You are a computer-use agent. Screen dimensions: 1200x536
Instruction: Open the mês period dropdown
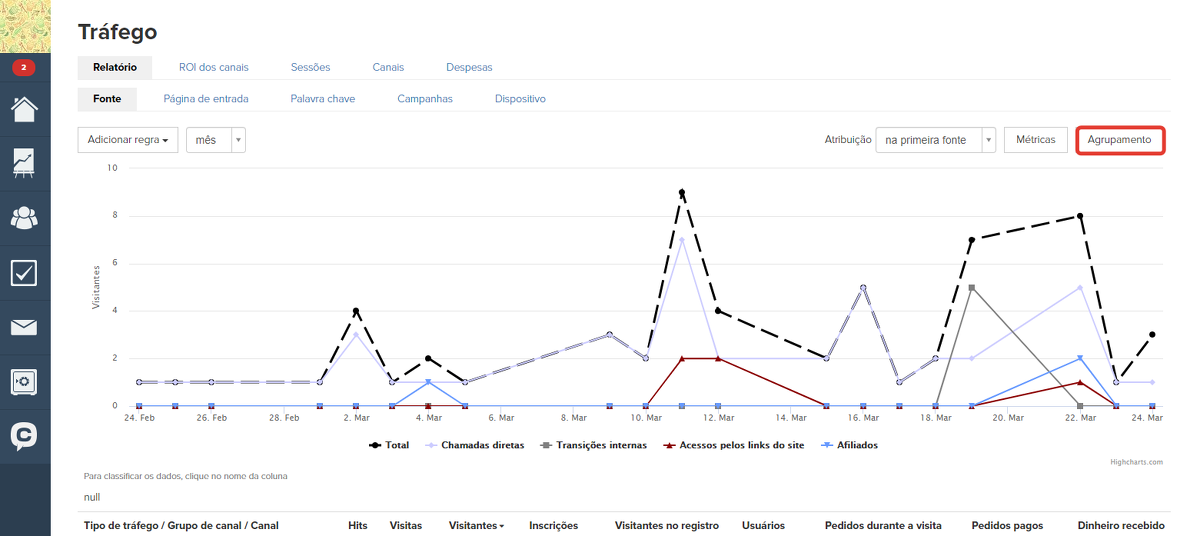click(x=215, y=140)
